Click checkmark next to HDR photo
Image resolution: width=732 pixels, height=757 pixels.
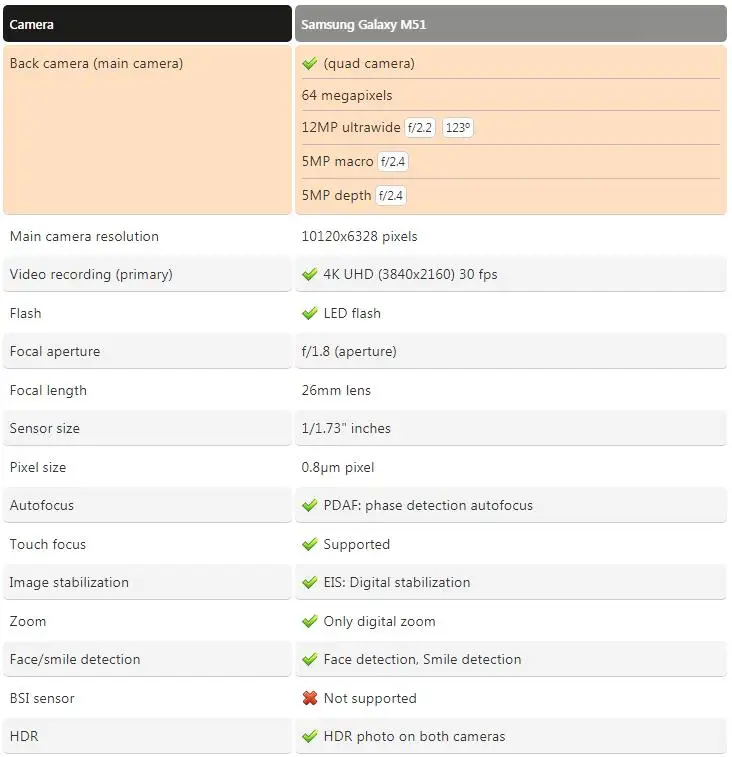(310, 736)
